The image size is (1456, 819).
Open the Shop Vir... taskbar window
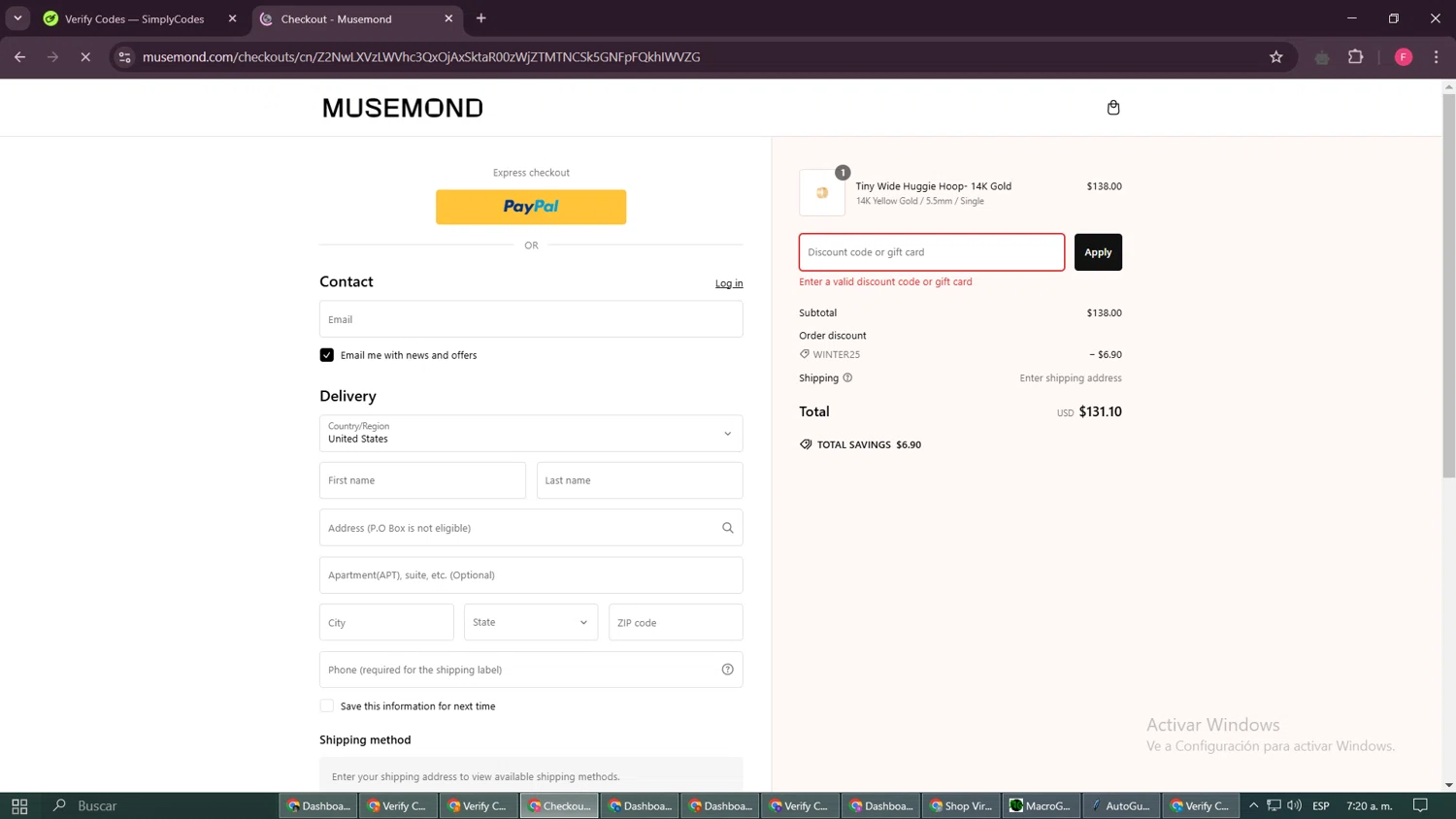click(x=961, y=805)
